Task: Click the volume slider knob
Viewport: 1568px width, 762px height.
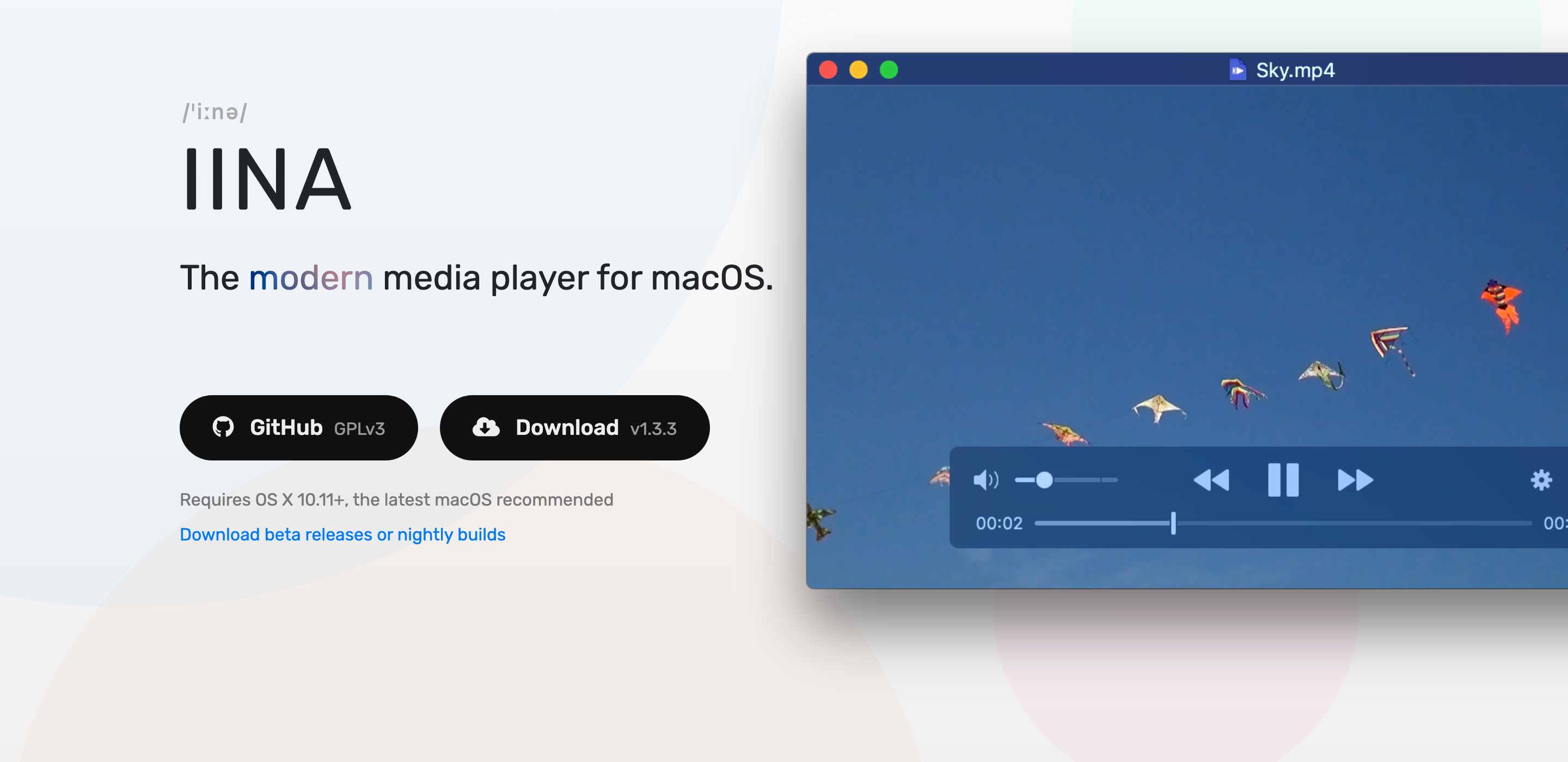Action: (1044, 480)
